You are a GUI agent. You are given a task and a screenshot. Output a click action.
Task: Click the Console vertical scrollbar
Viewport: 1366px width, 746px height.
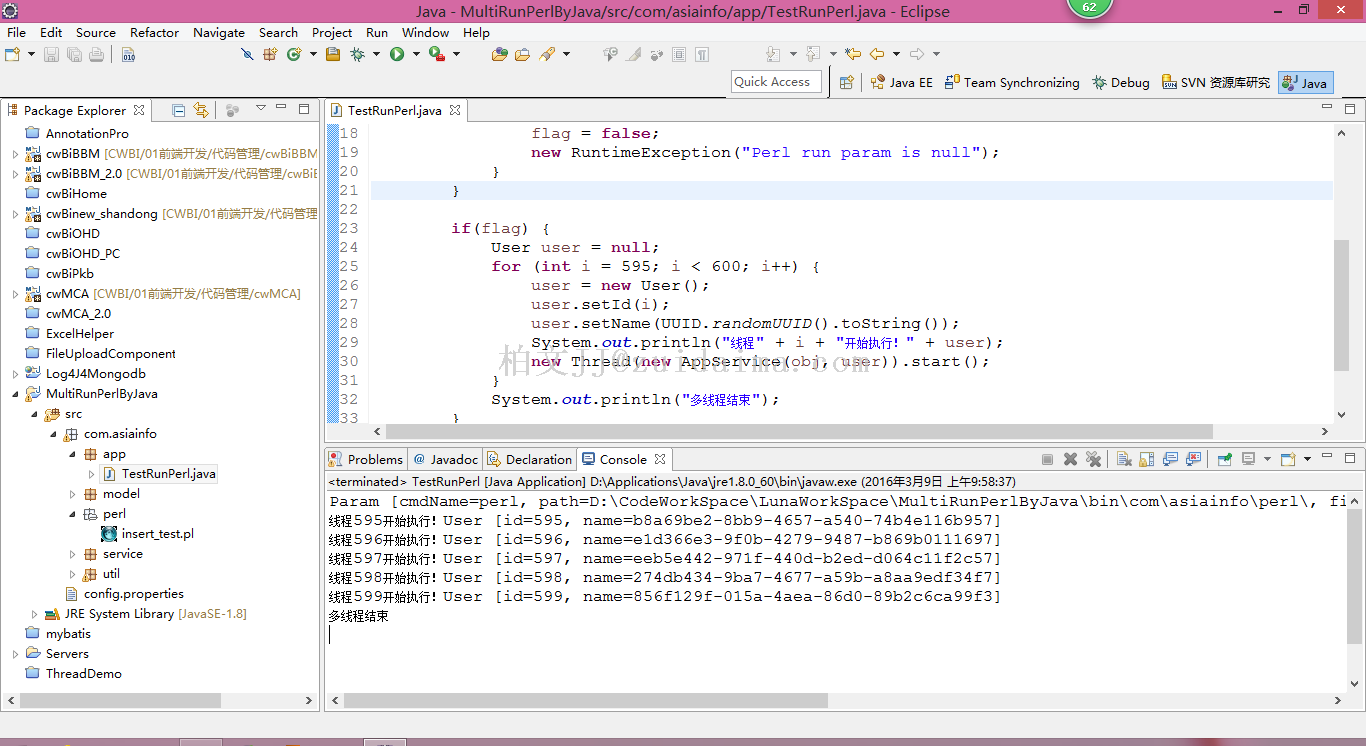point(1355,576)
